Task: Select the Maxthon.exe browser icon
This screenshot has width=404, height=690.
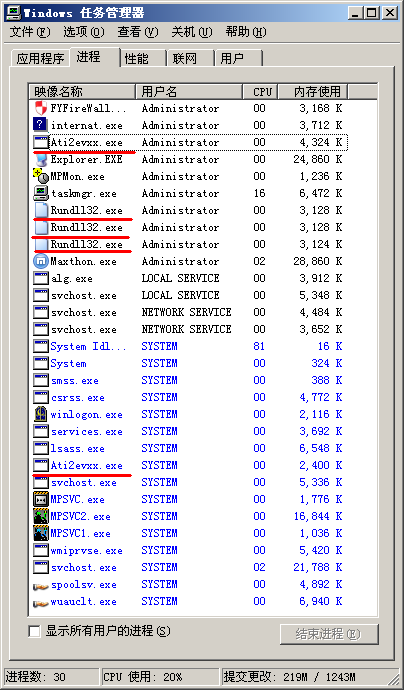Action: coord(41,261)
